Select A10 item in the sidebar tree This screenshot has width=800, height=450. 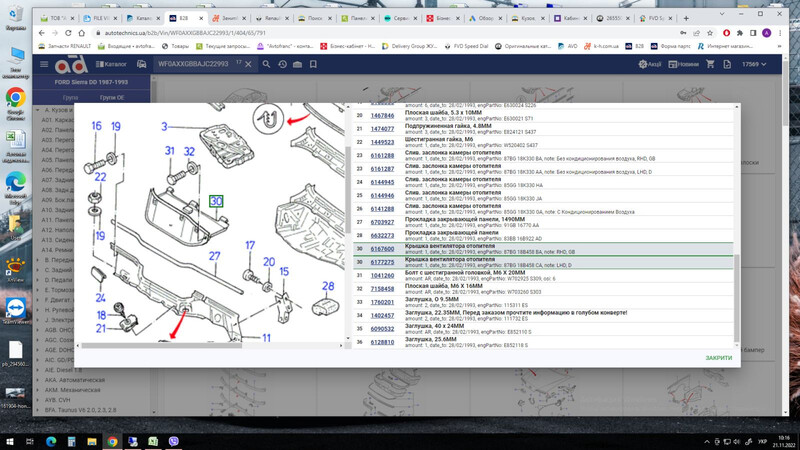coord(58,210)
